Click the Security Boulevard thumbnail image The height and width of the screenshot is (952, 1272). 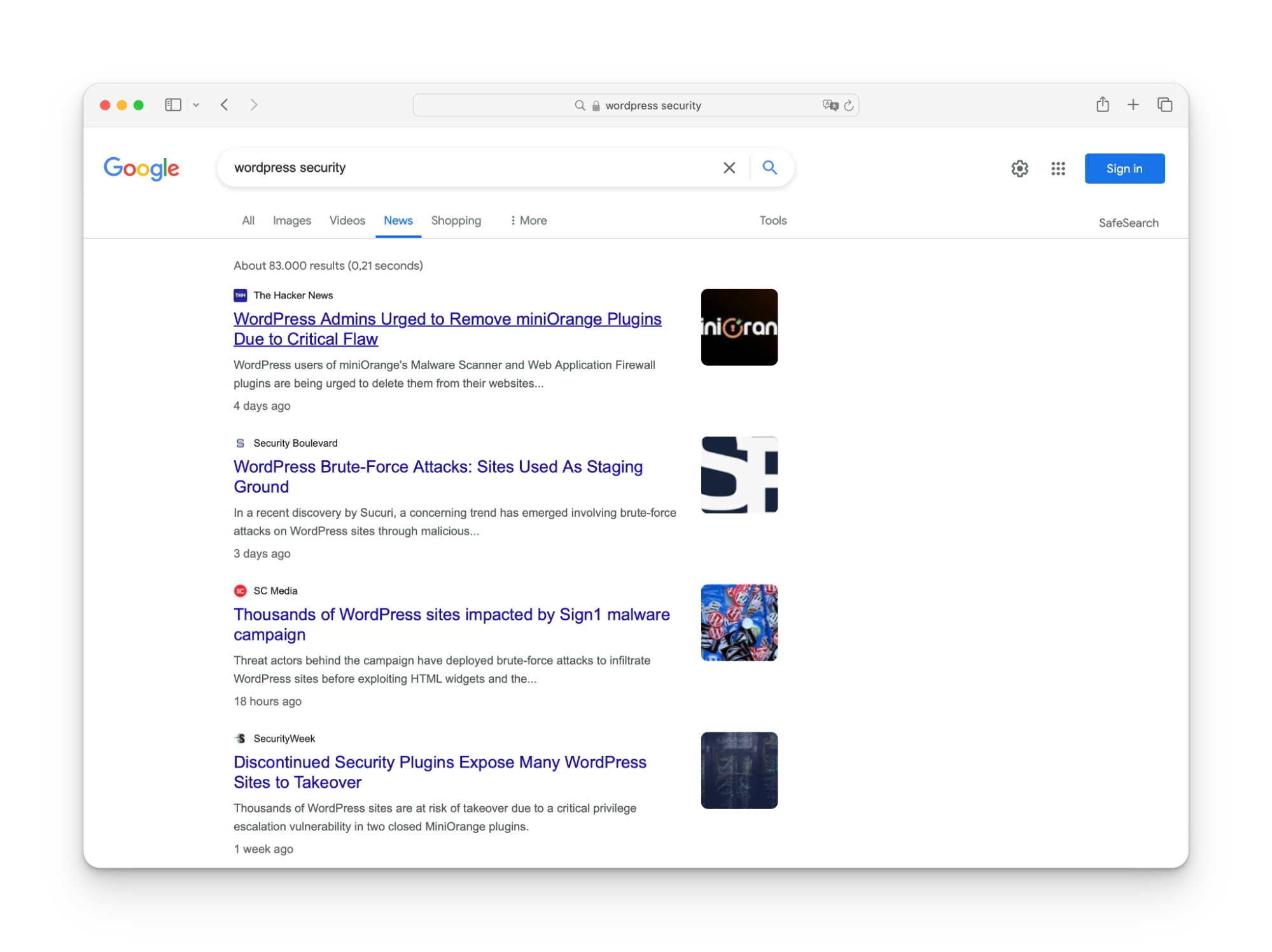[739, 475]
